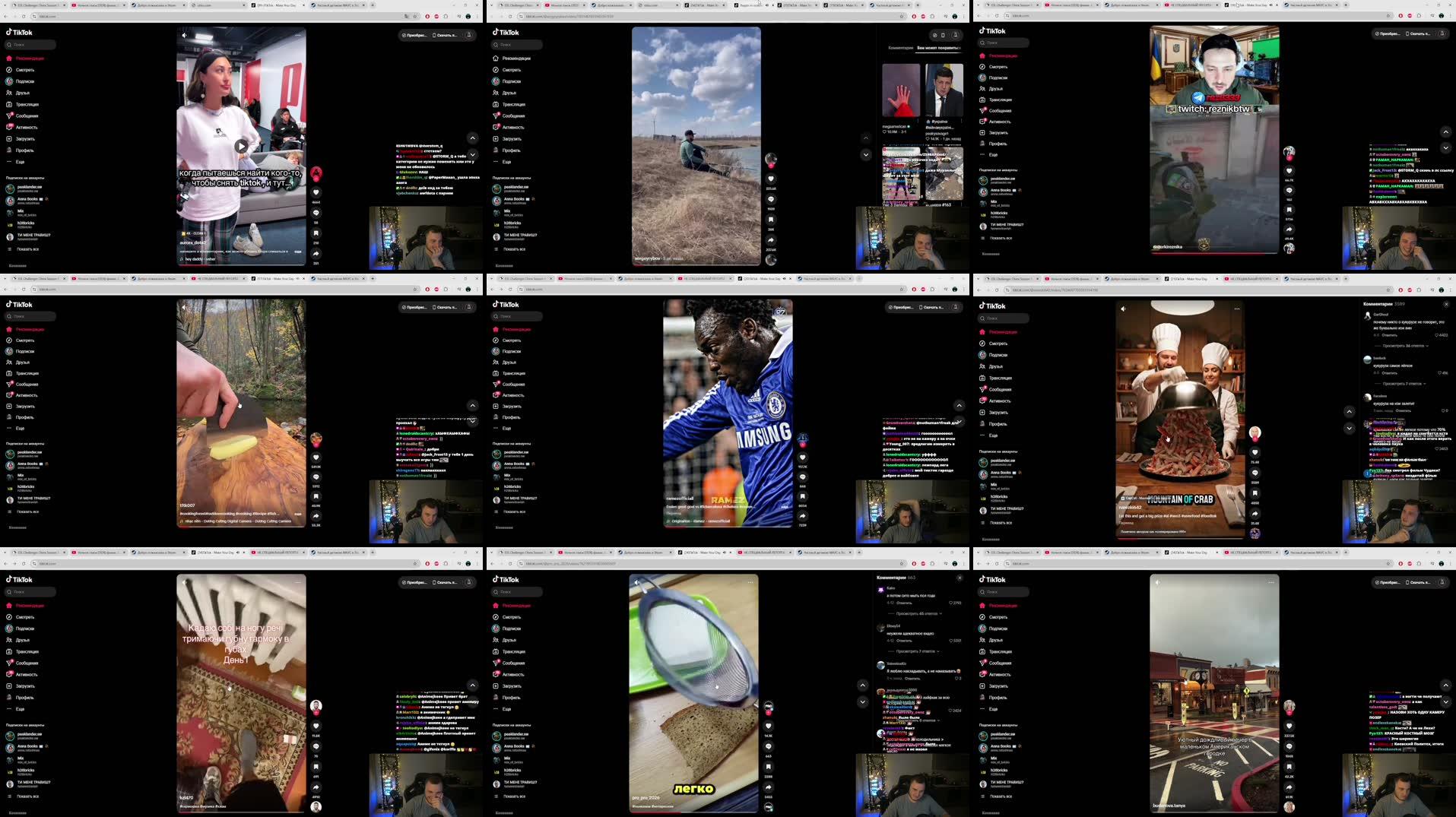Switch to the Подписки (Following) feed
This screenshot has width=1456, height=817.
coord(998,355)
